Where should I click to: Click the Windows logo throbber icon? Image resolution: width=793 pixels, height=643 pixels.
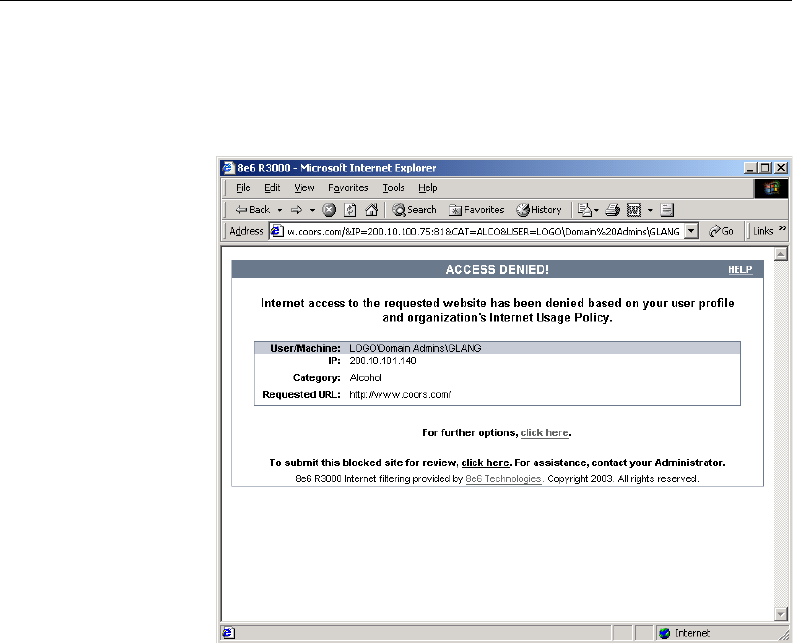tap(771, 188)
